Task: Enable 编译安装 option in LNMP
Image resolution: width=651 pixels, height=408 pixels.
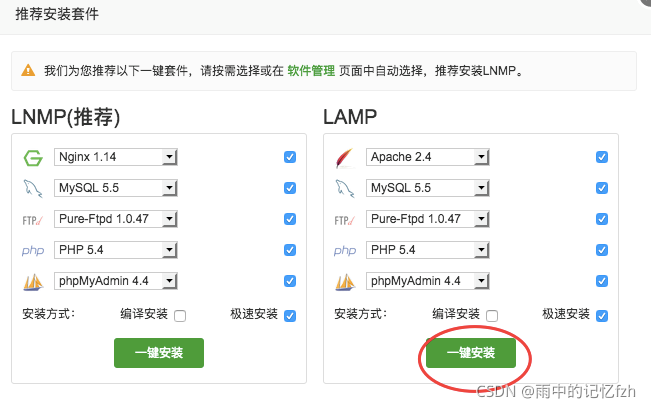Action: [x=180, y=316]
